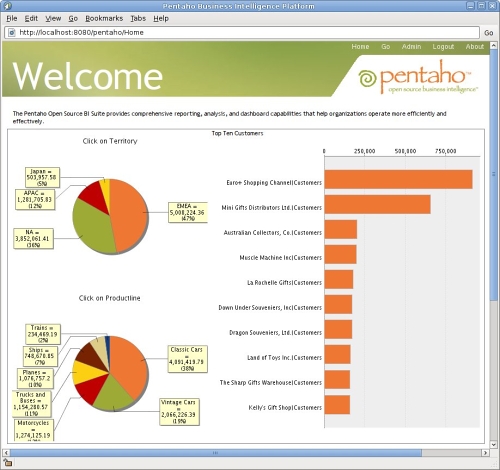This screenshot has width=500, height=470.
Task: Open the View menu
Action: tap(53, 19)
